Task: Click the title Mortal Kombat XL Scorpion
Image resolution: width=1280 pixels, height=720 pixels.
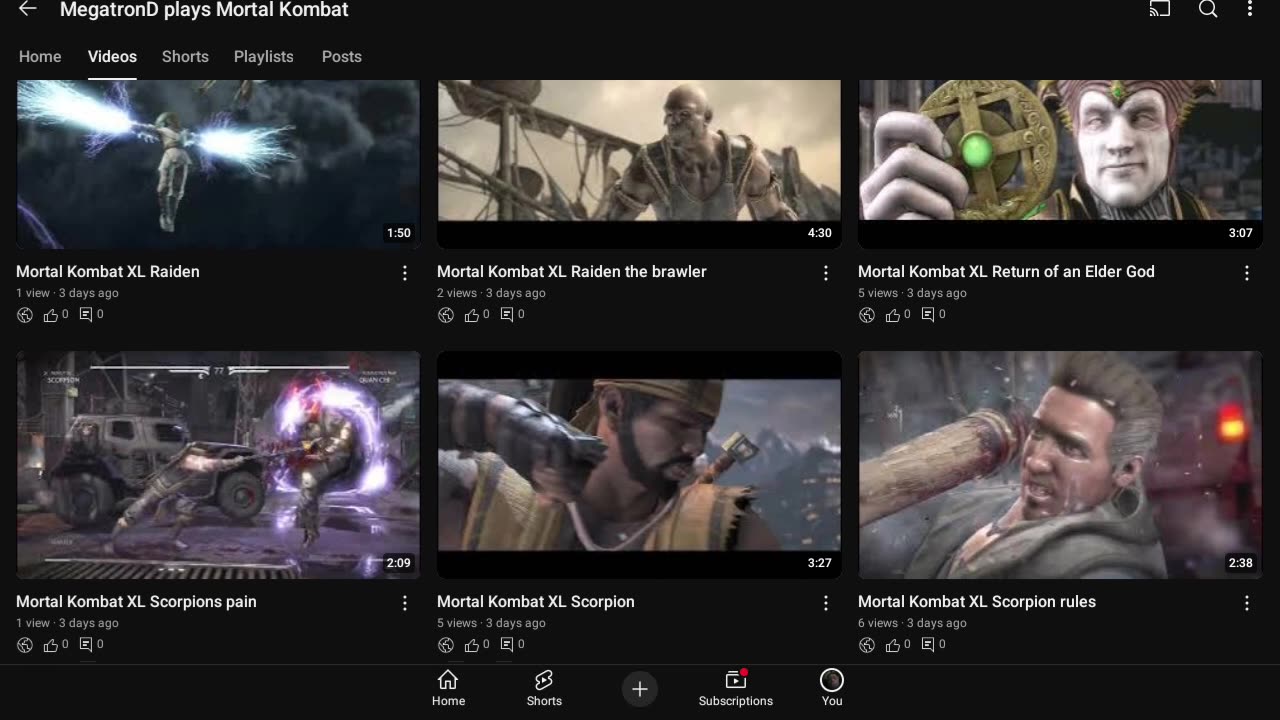Action: [x=536, y=602]
